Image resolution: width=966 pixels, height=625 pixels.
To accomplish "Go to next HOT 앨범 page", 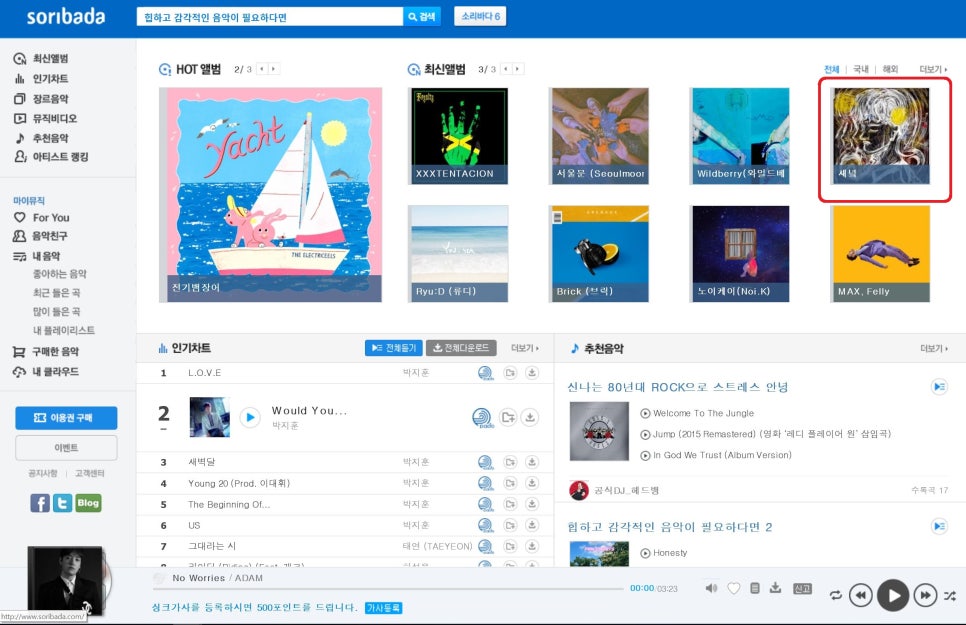I will [x=273, y=69].
